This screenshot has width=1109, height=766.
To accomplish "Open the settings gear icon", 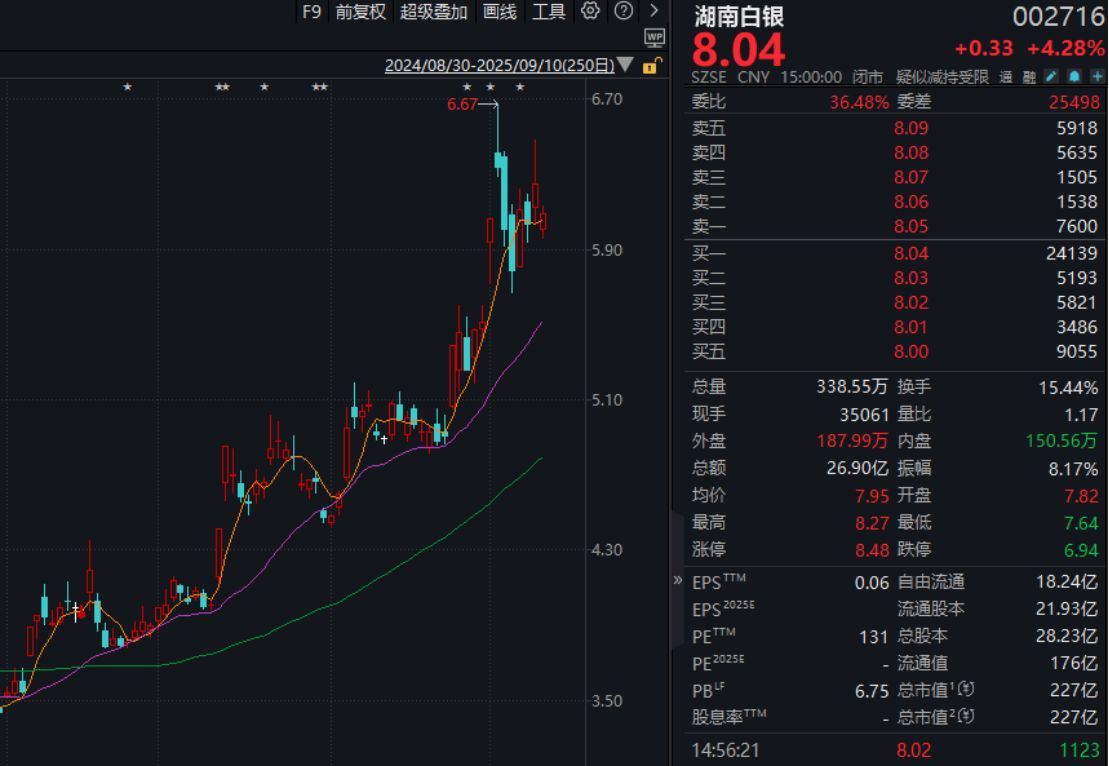I will [588, 12].
